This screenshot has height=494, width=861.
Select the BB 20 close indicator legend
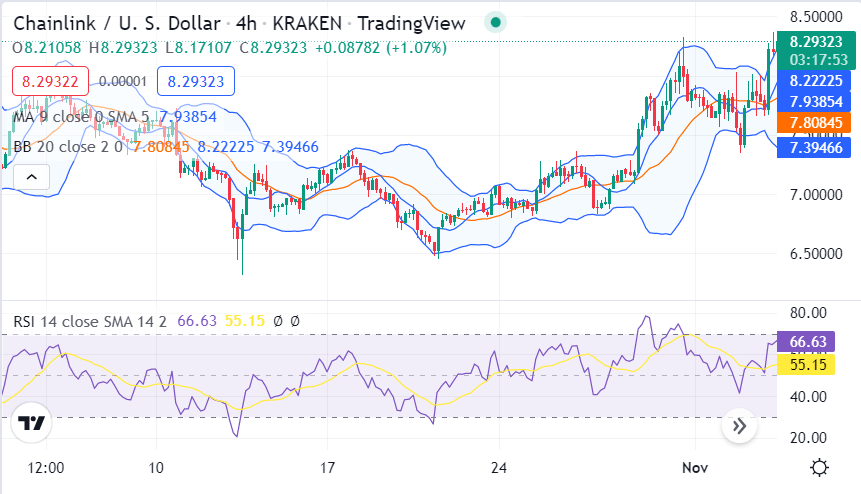(68, 147)
